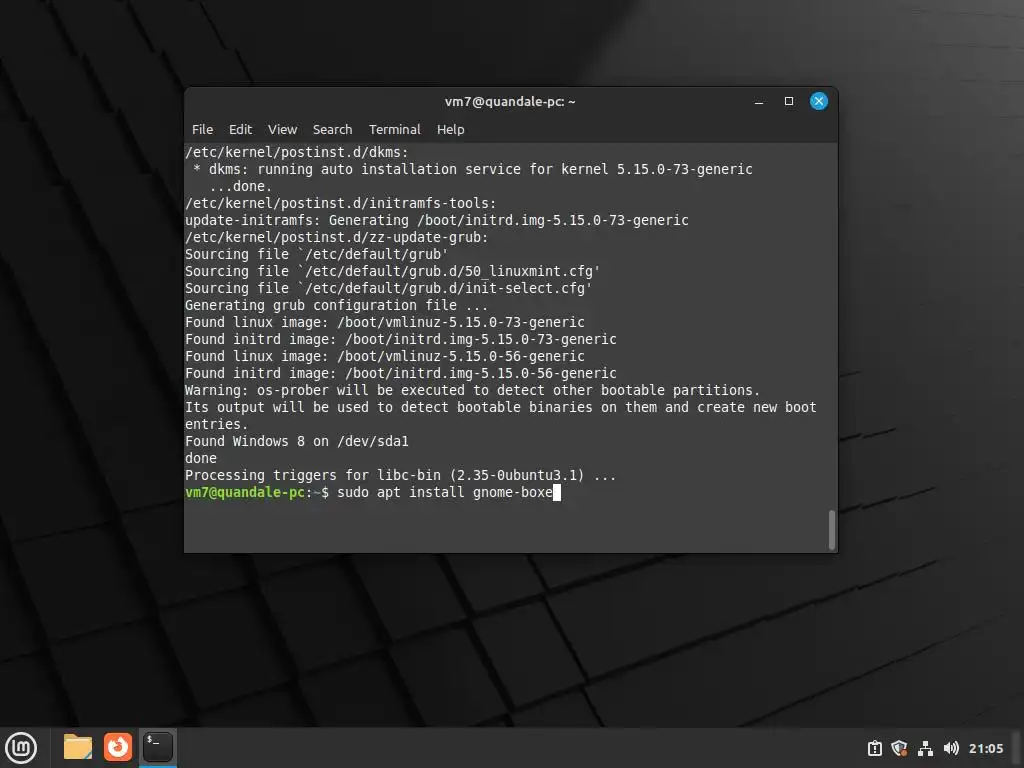Open the Terminal menu in the menu bar
The image size is (1024, 768).
click(x=394, y=129)
